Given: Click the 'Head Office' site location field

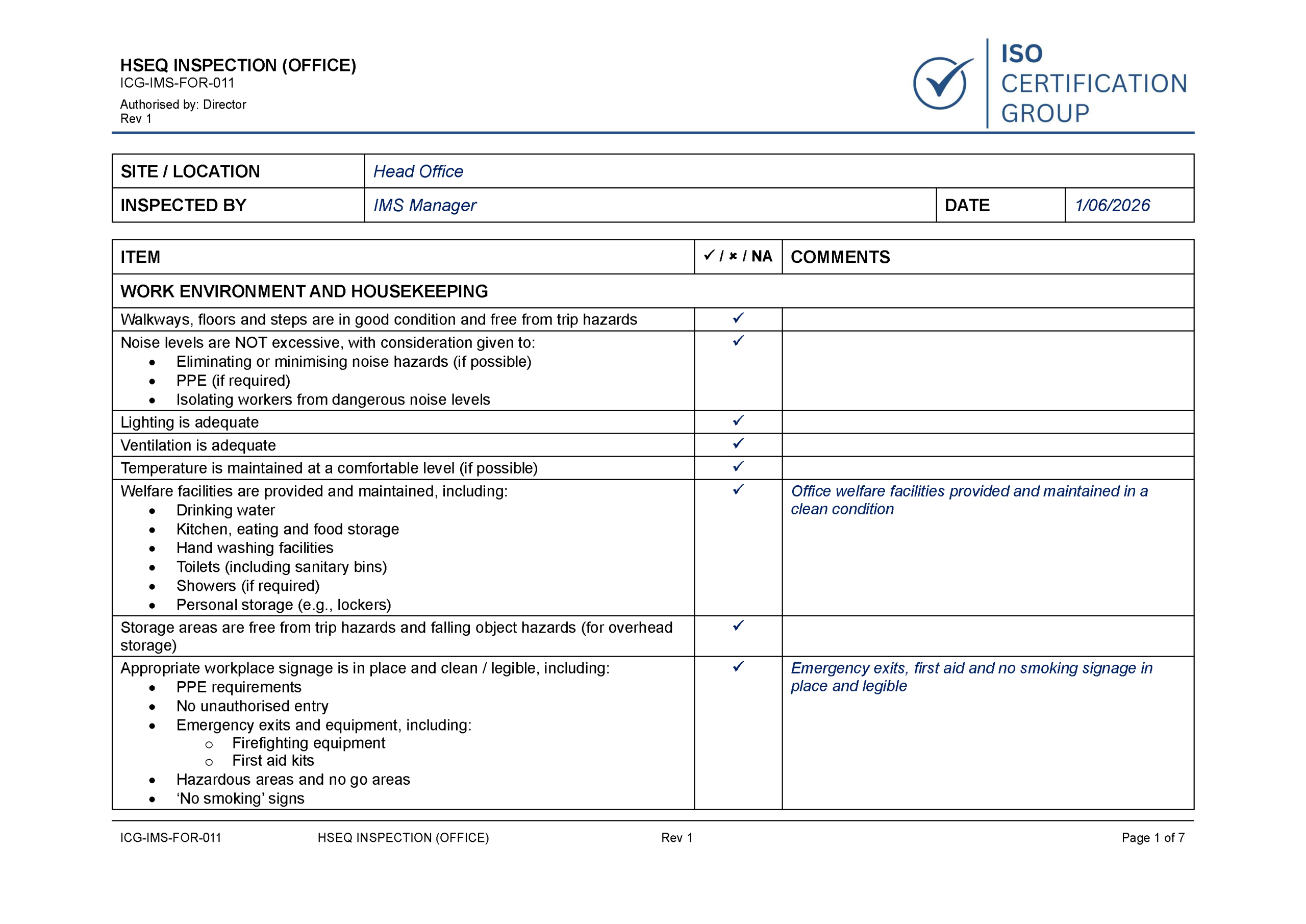Looking at the screenshot, I should coord(778,171).
